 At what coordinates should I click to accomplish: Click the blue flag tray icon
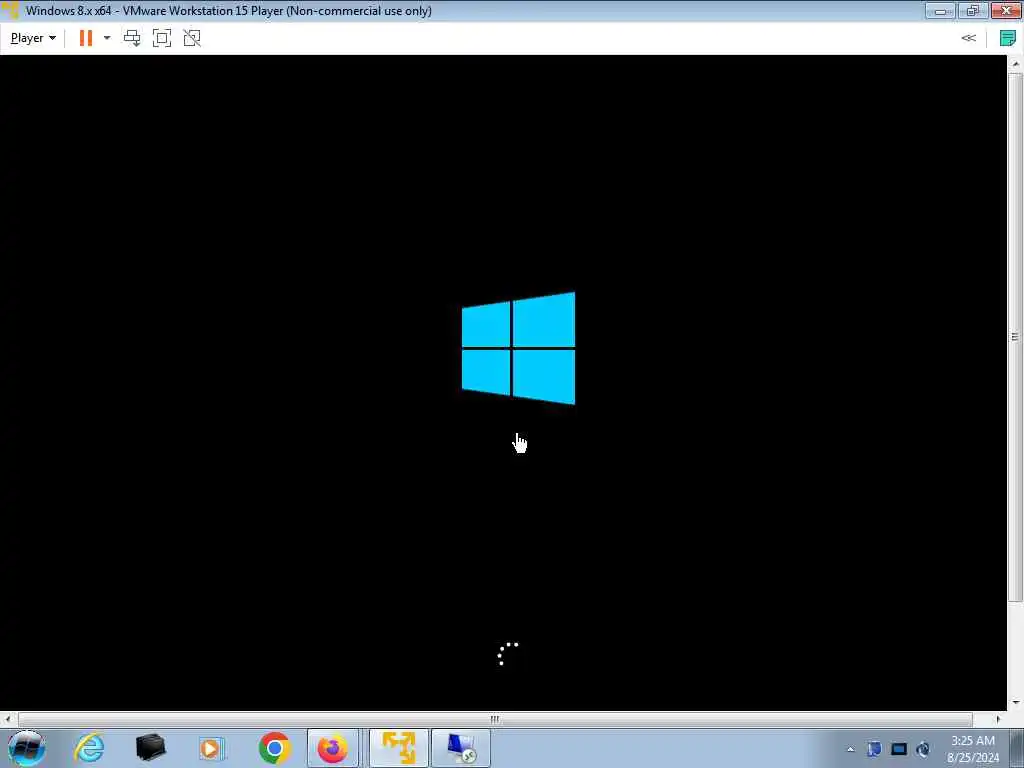(x=874, y=749)
